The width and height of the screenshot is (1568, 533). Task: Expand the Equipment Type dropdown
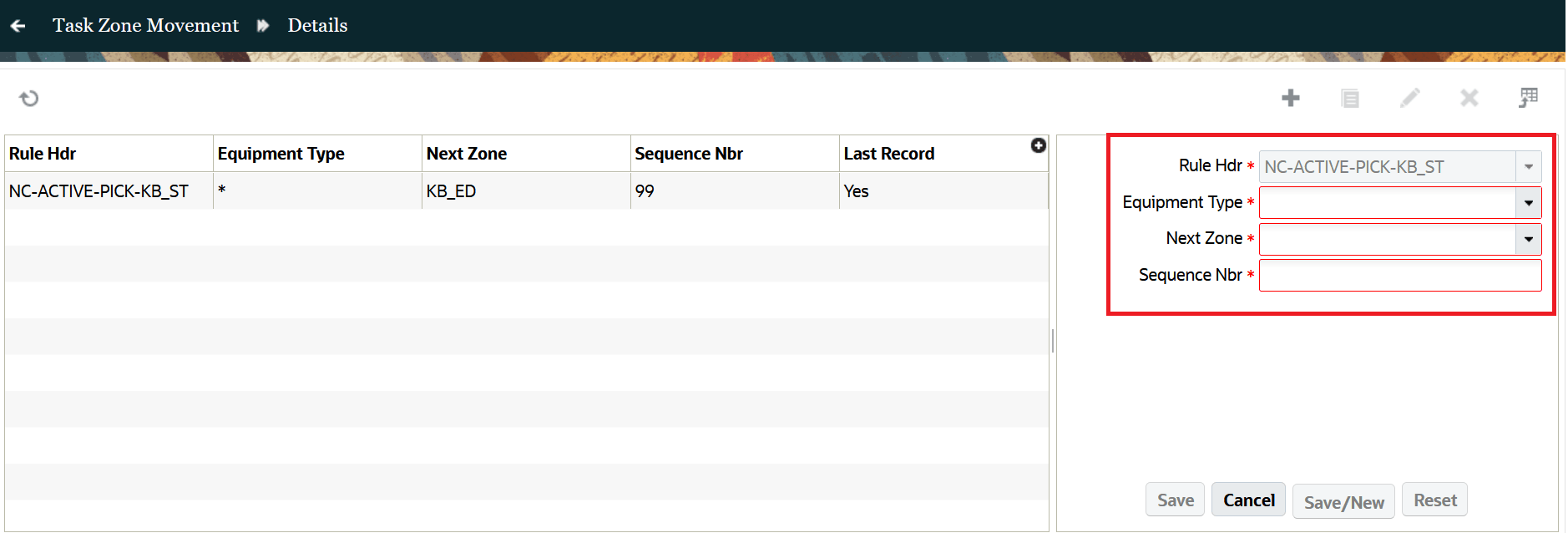click(1528, 203)
